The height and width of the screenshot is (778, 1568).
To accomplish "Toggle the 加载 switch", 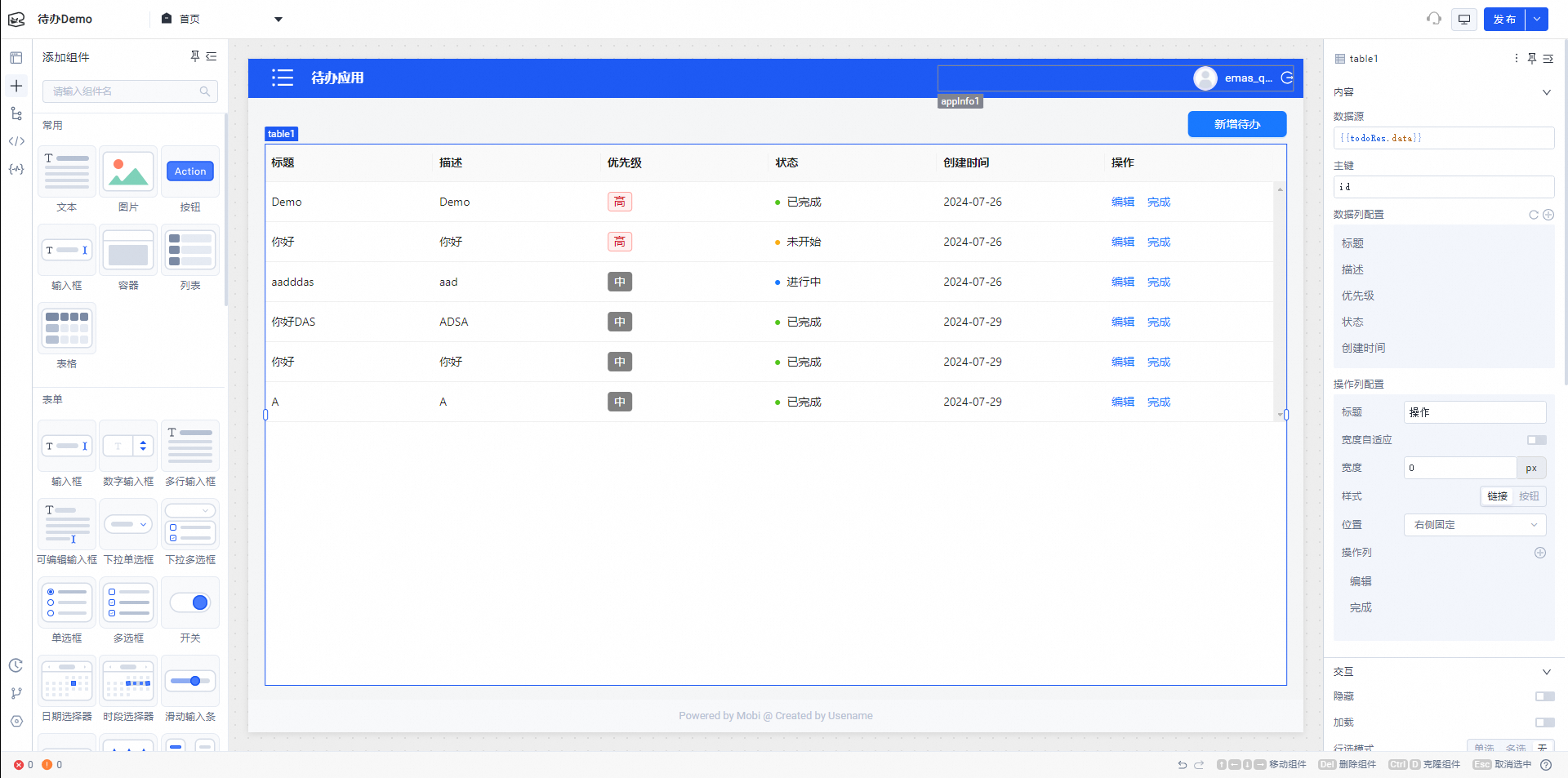I will pos(1545,722).
